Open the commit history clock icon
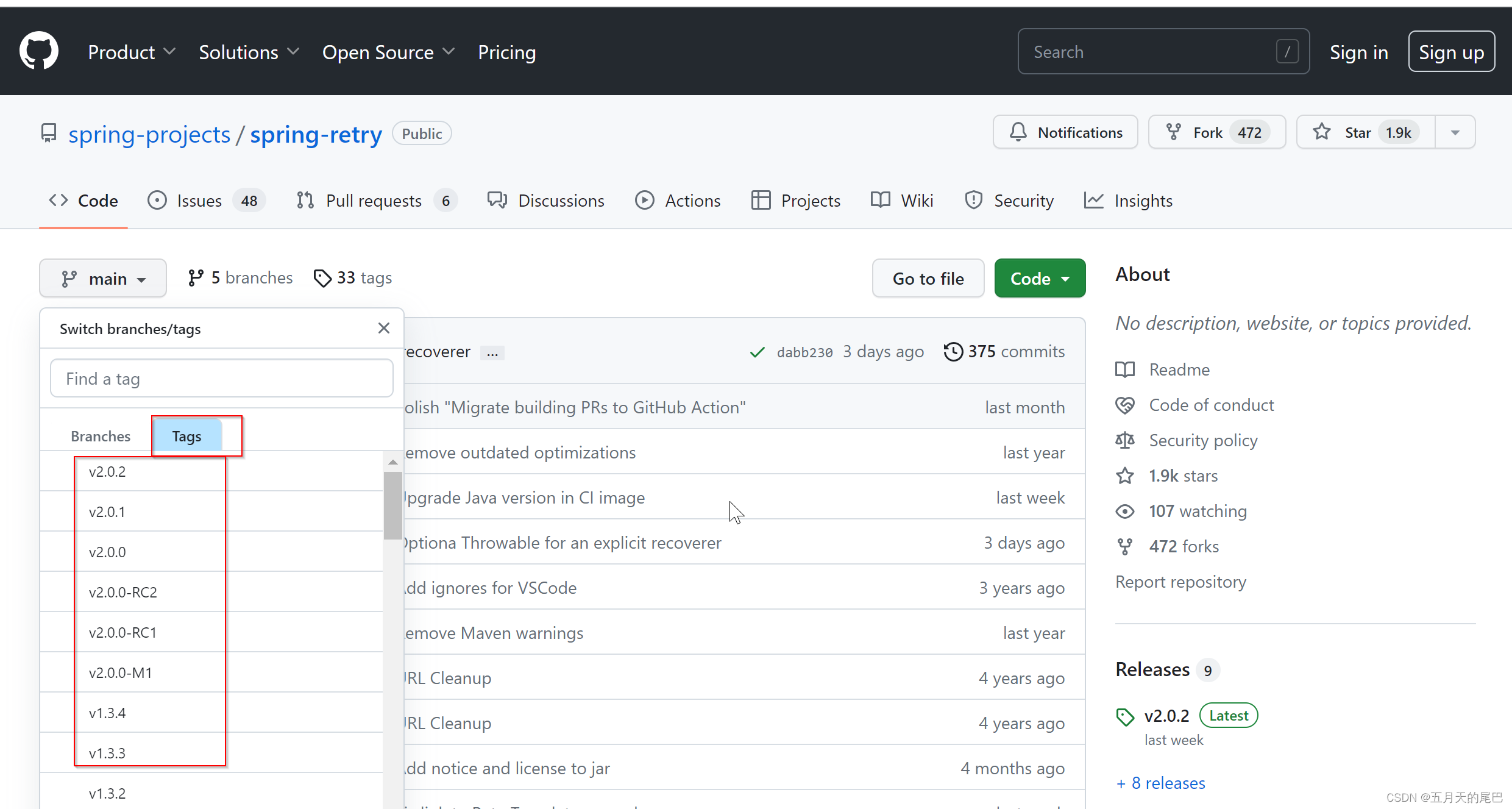The image size is (1512, 809). click(x=953, y=352)
